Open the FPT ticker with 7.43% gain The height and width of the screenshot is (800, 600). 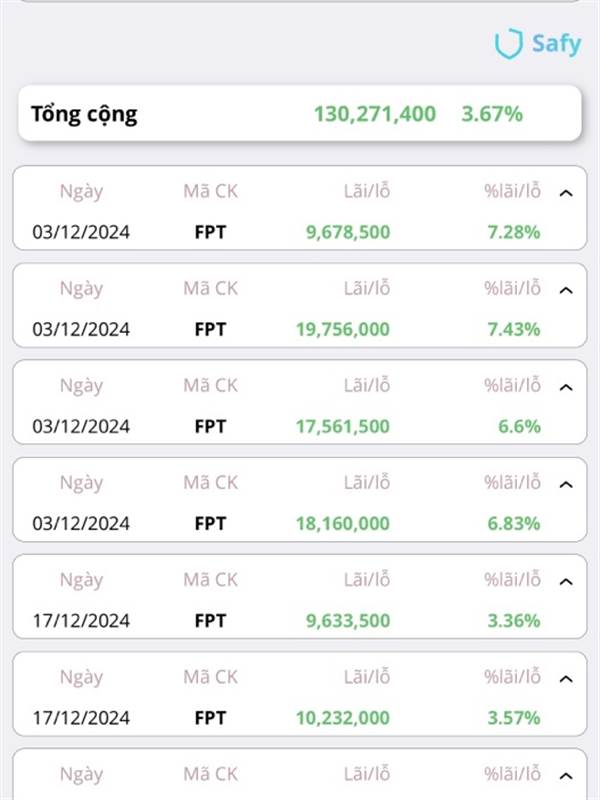210,329
